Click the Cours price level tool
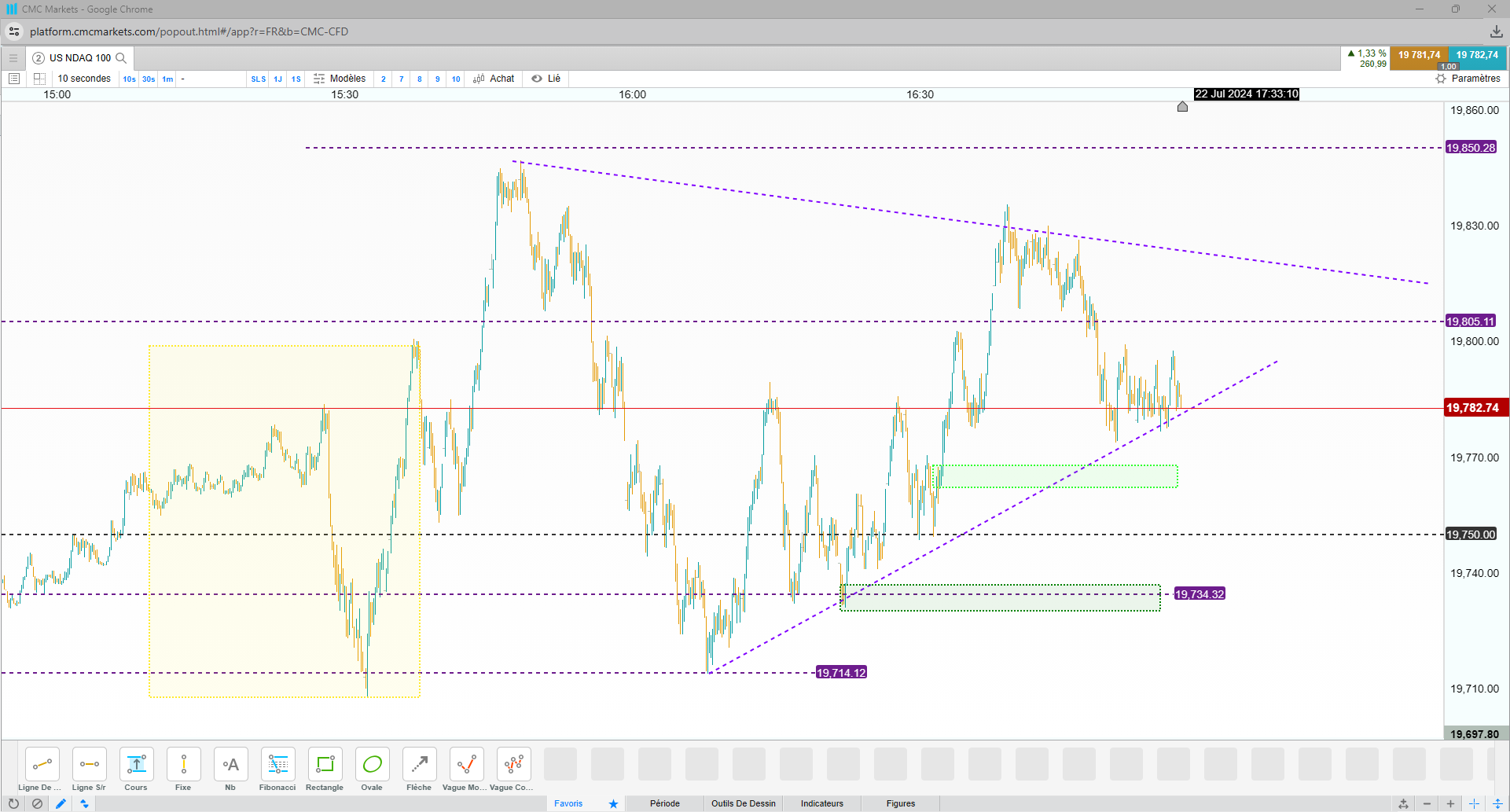 136,769
